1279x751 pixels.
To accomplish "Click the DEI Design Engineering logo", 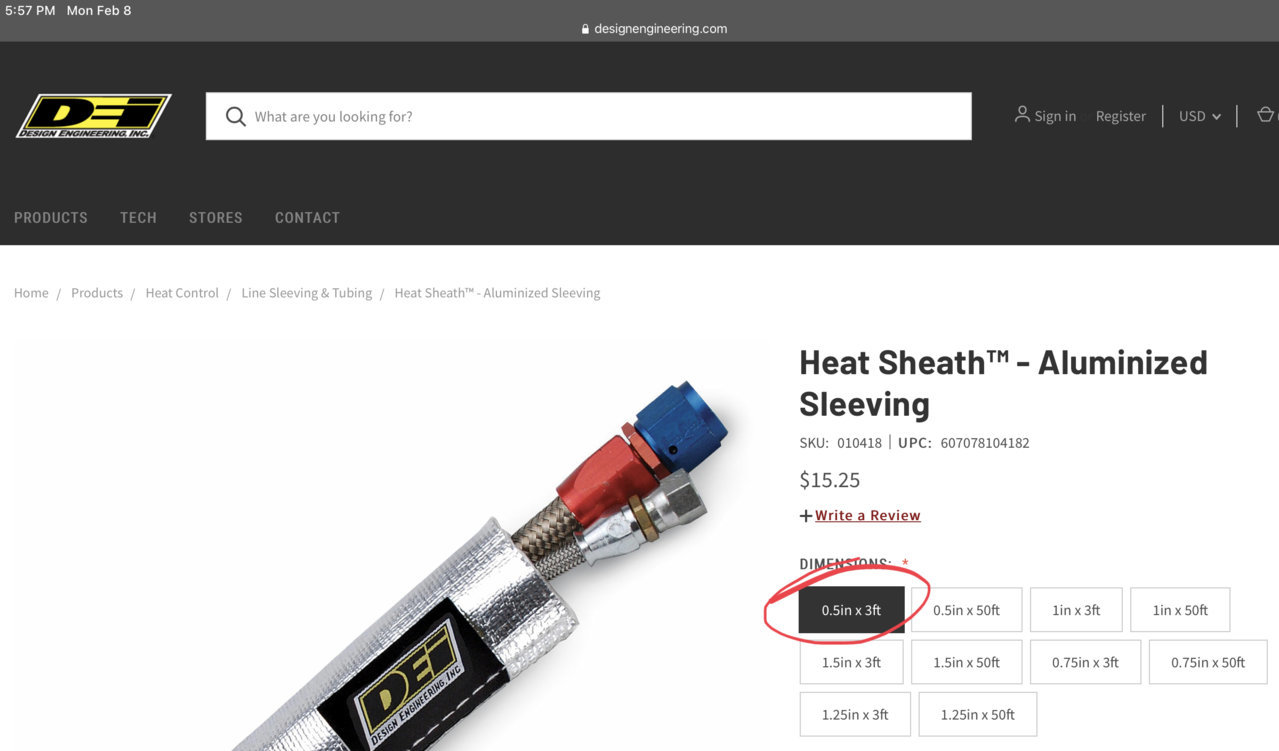I will (x=94, y=116).
